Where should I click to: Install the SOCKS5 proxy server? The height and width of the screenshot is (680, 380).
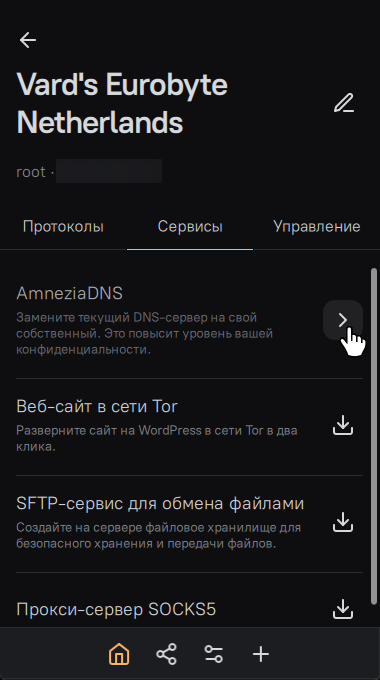point(343,609)
